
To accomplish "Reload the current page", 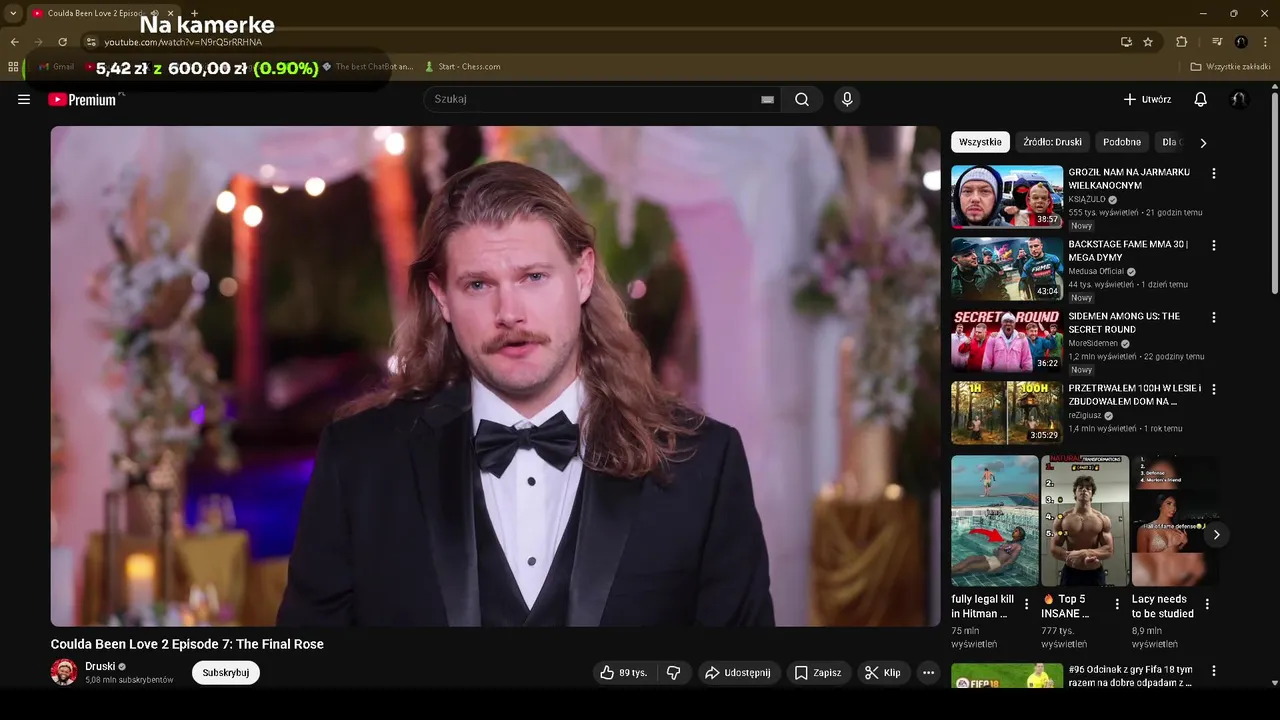I will pyautogui.click(x=62, y=42).
